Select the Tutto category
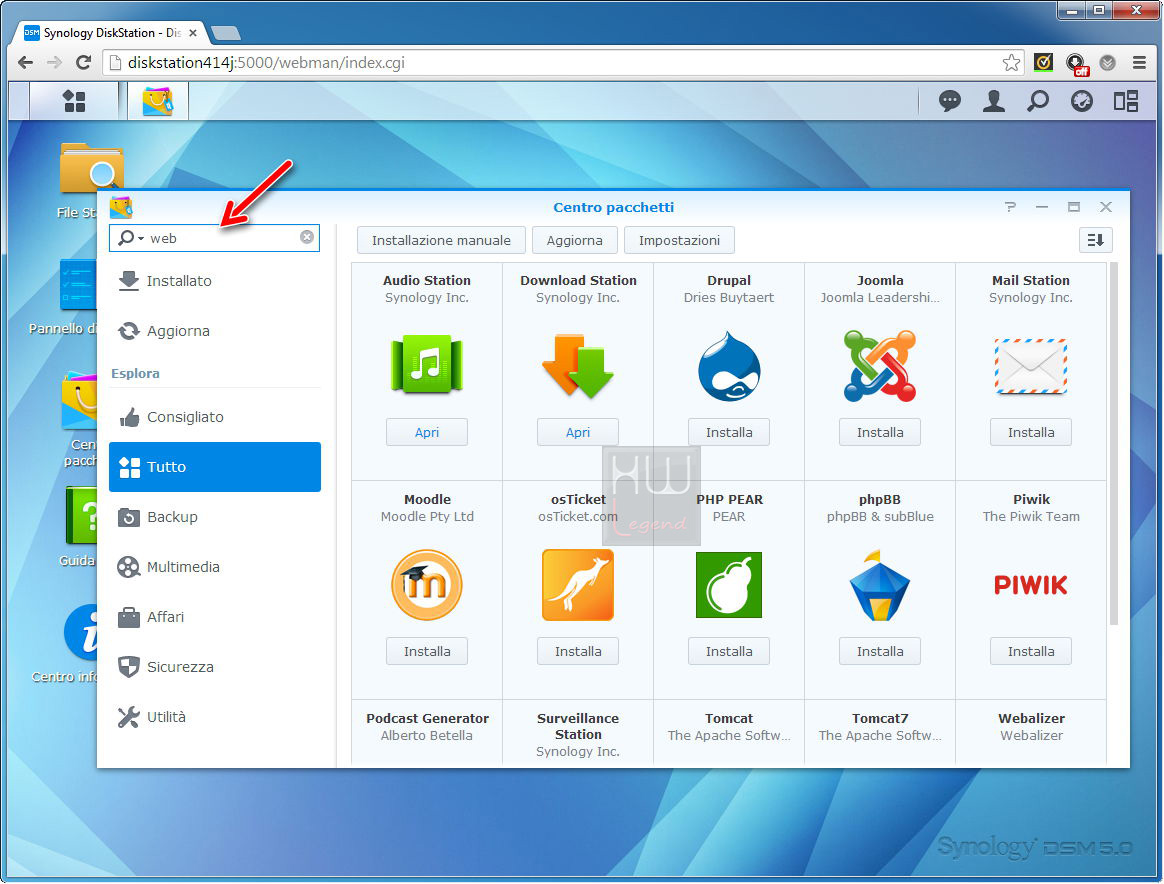Image resolution: width=1164 pixels, height=884 pixels. [215, 467]
